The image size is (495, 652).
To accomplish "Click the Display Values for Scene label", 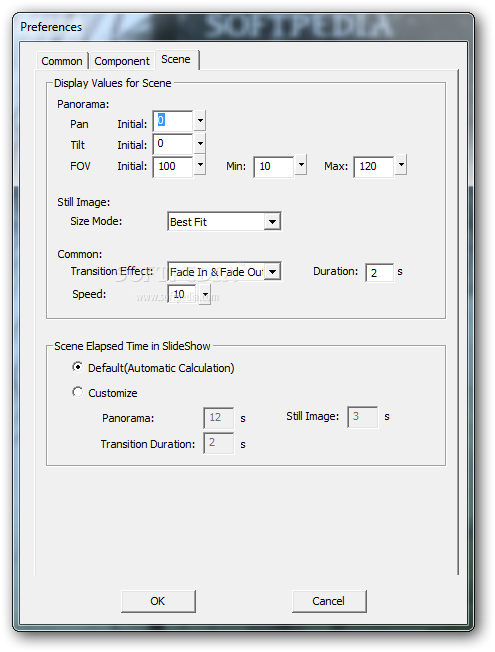I will 113,83.
